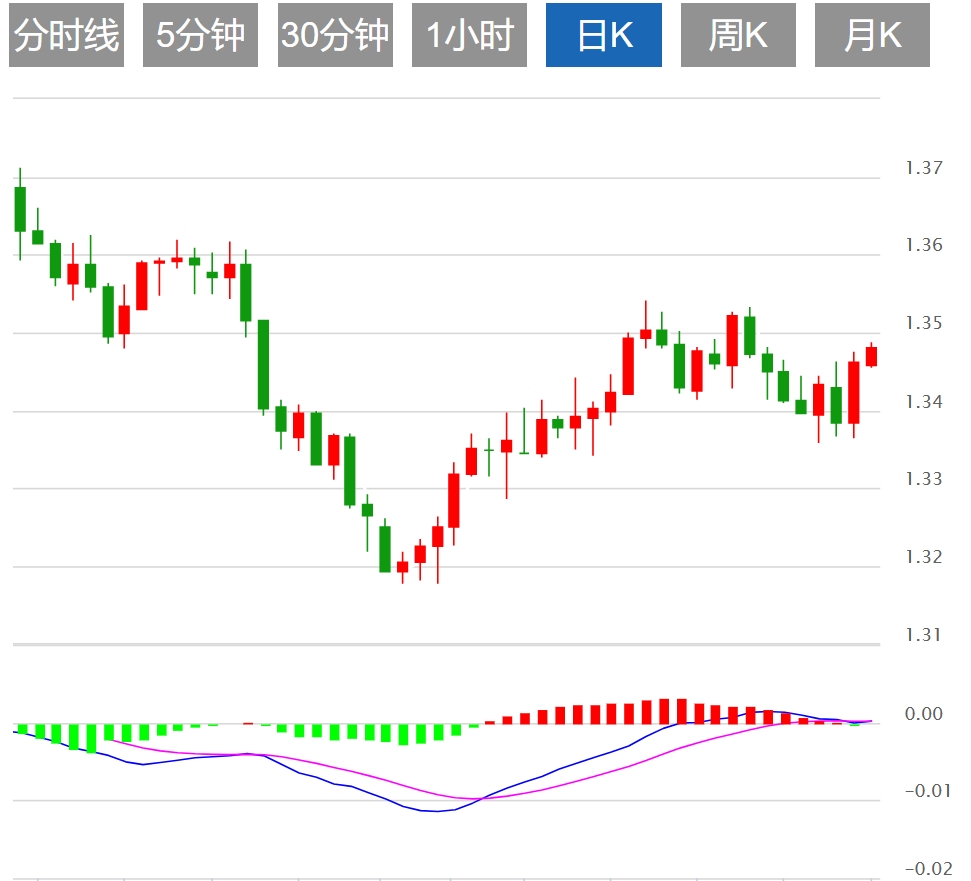Open the 30分钟 chart view

[x=335, y=36]
